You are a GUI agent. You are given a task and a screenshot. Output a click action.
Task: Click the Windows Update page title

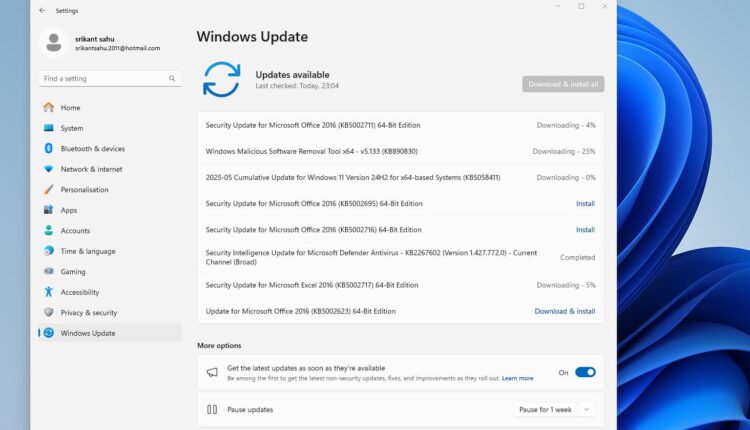pyautogui.click(x=252, y=37)
